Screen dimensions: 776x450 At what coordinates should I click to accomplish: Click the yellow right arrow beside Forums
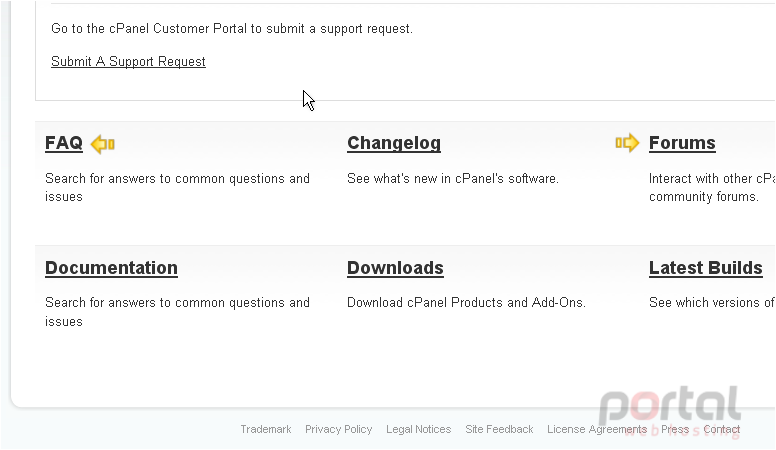[x=627, y=143]
